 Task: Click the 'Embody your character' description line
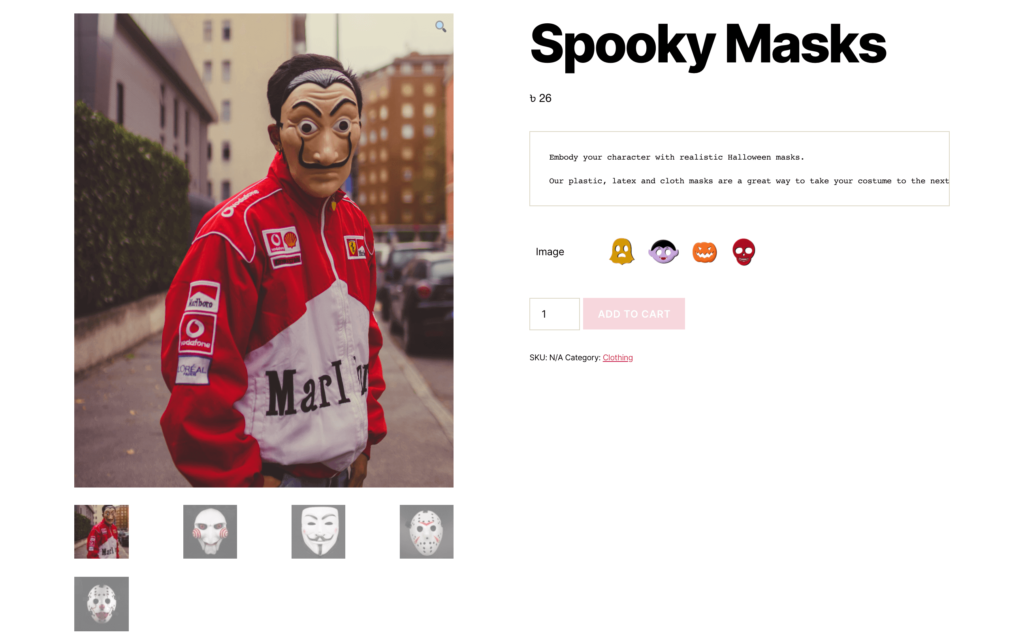pyautogui.click(x=677, y=157)
